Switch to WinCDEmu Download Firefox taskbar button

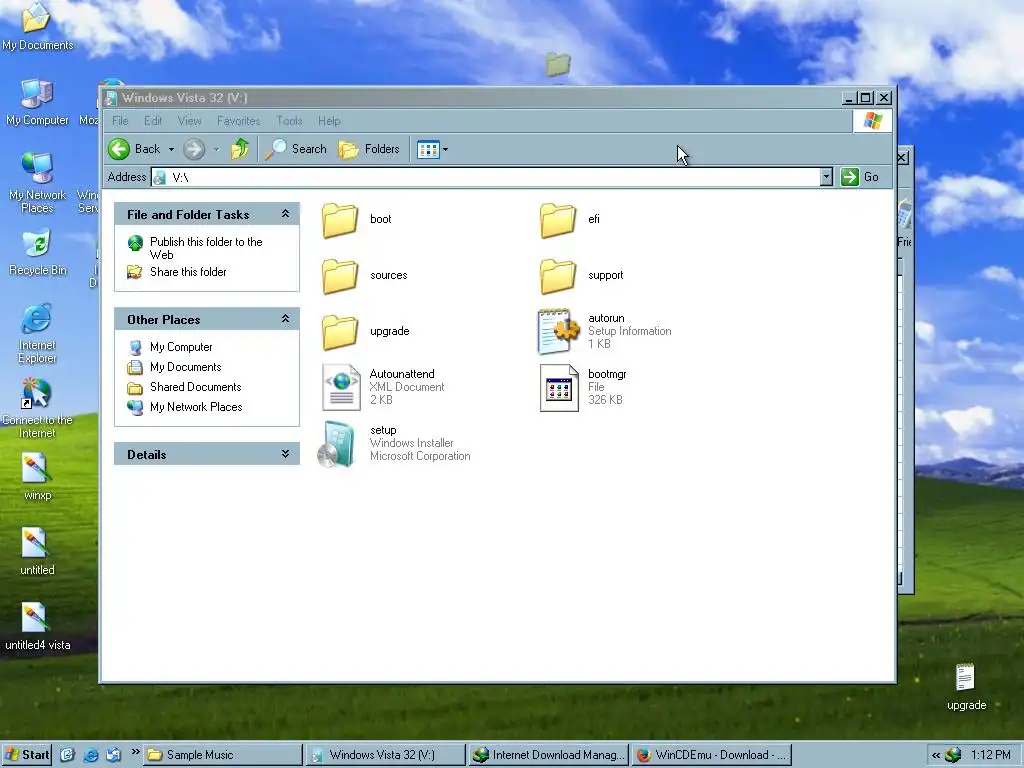711,755
